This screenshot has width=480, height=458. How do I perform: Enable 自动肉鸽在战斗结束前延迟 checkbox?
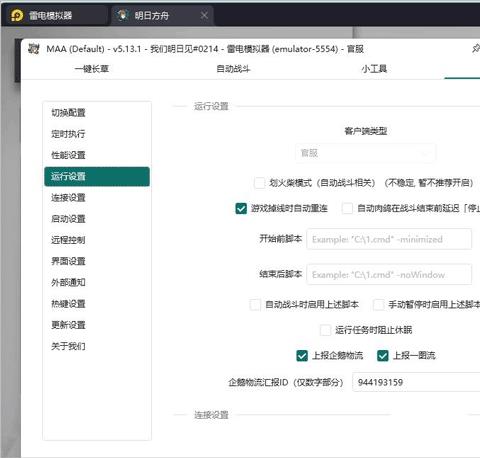coord(347,208)
